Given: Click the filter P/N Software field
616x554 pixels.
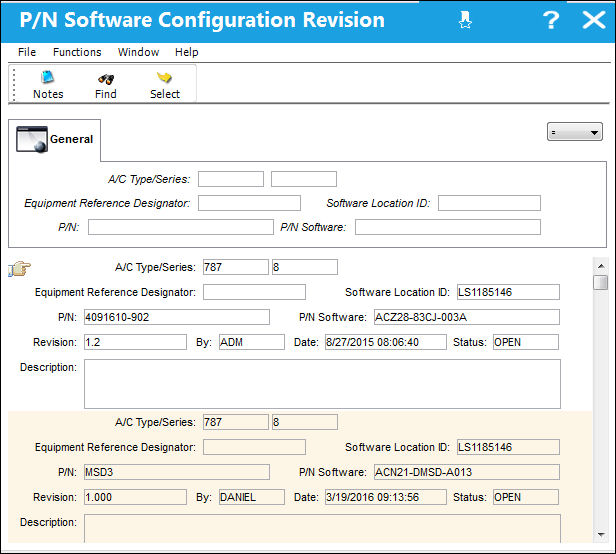Looking at the screenshot, I should [448, 227].
